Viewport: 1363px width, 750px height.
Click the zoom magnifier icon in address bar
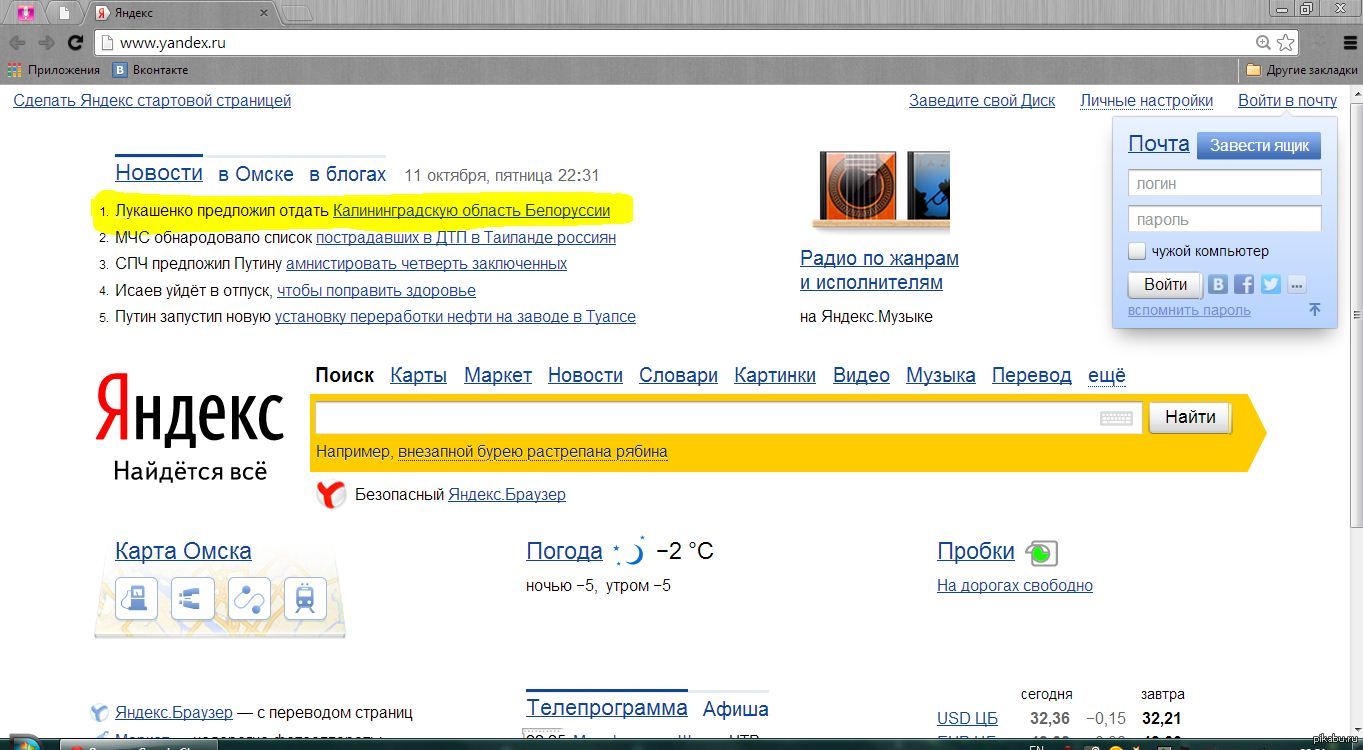pyautogui.click(x=1264, y=42)
